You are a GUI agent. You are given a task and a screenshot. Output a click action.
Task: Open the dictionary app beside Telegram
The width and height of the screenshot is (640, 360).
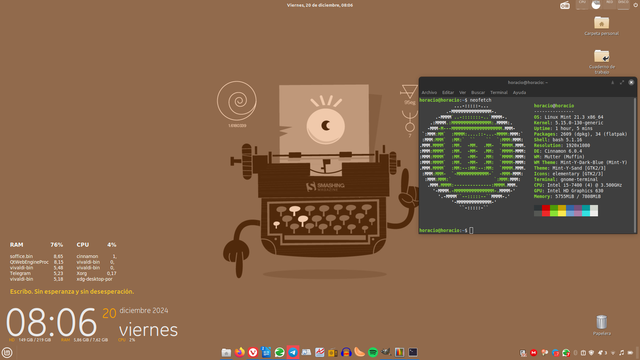click(306, 352)
